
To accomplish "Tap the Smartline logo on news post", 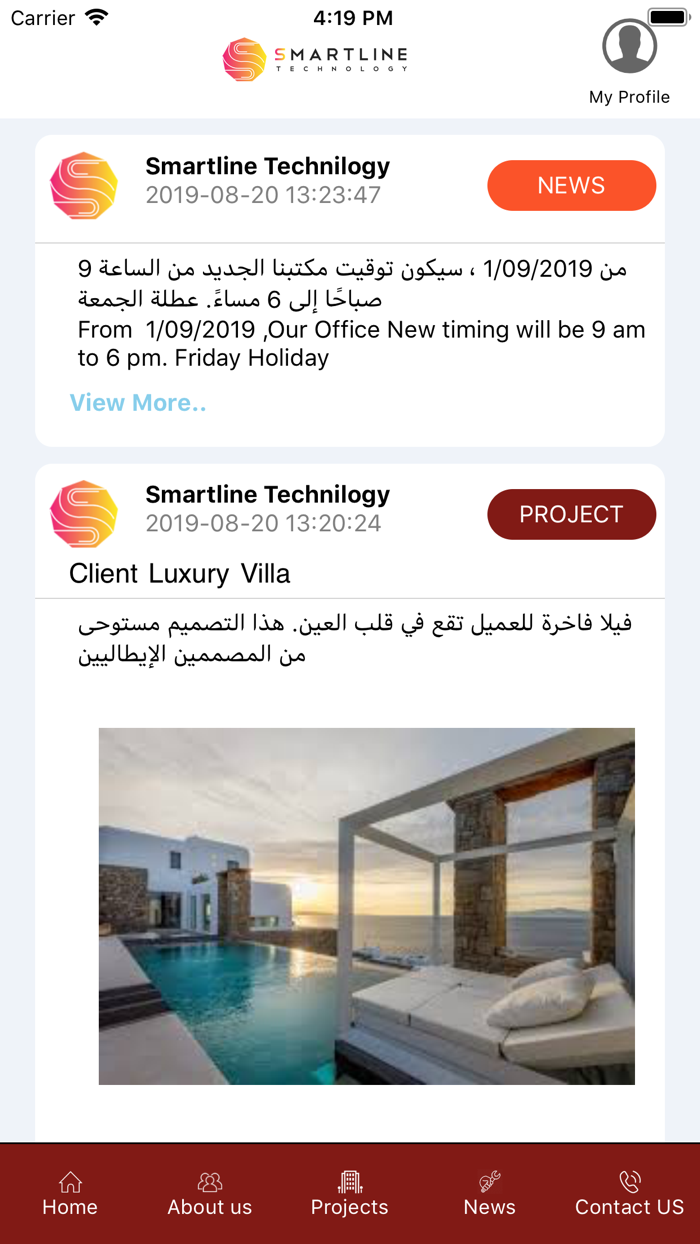I will pos(84,186).
